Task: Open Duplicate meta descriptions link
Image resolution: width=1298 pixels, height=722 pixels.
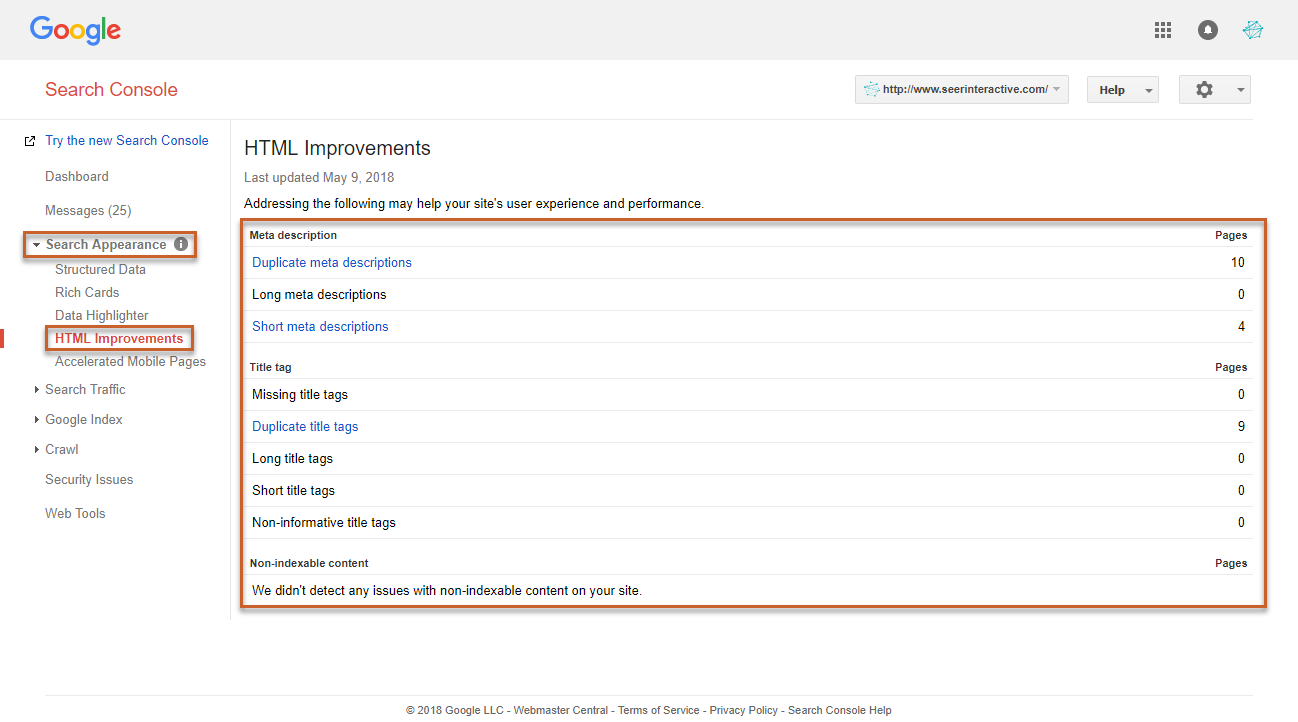Action: click(x=331, y=262)
